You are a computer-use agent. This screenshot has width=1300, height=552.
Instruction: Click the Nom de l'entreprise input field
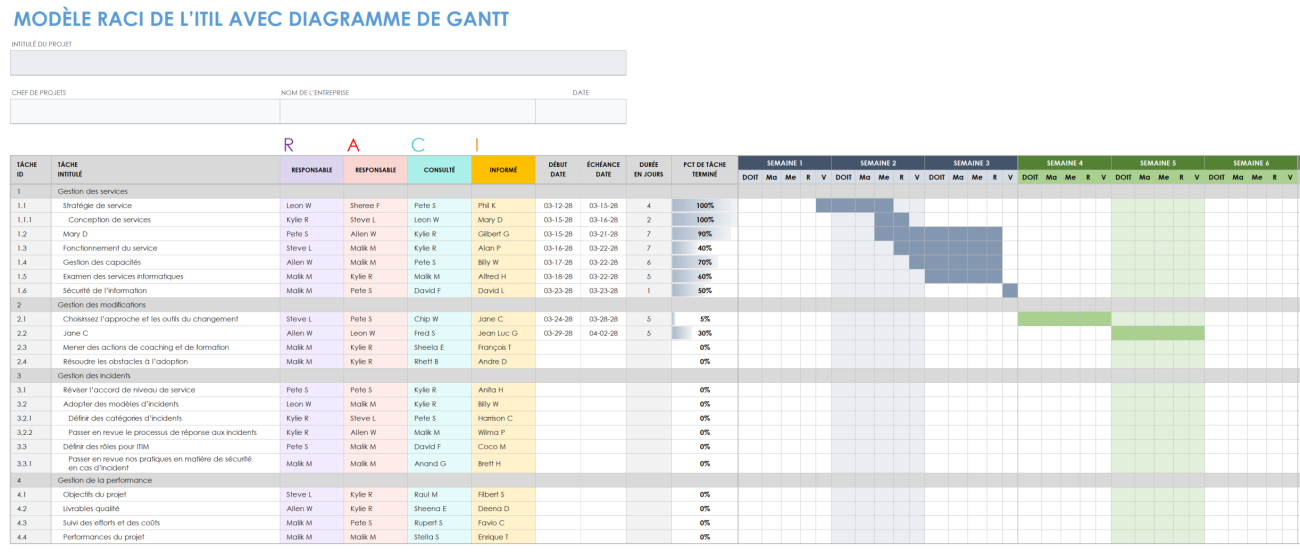pyautogui.click(x=407, y=111)
